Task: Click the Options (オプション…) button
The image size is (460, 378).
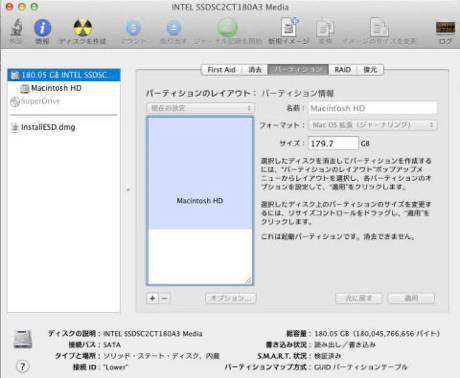Action: pos(231,298)
